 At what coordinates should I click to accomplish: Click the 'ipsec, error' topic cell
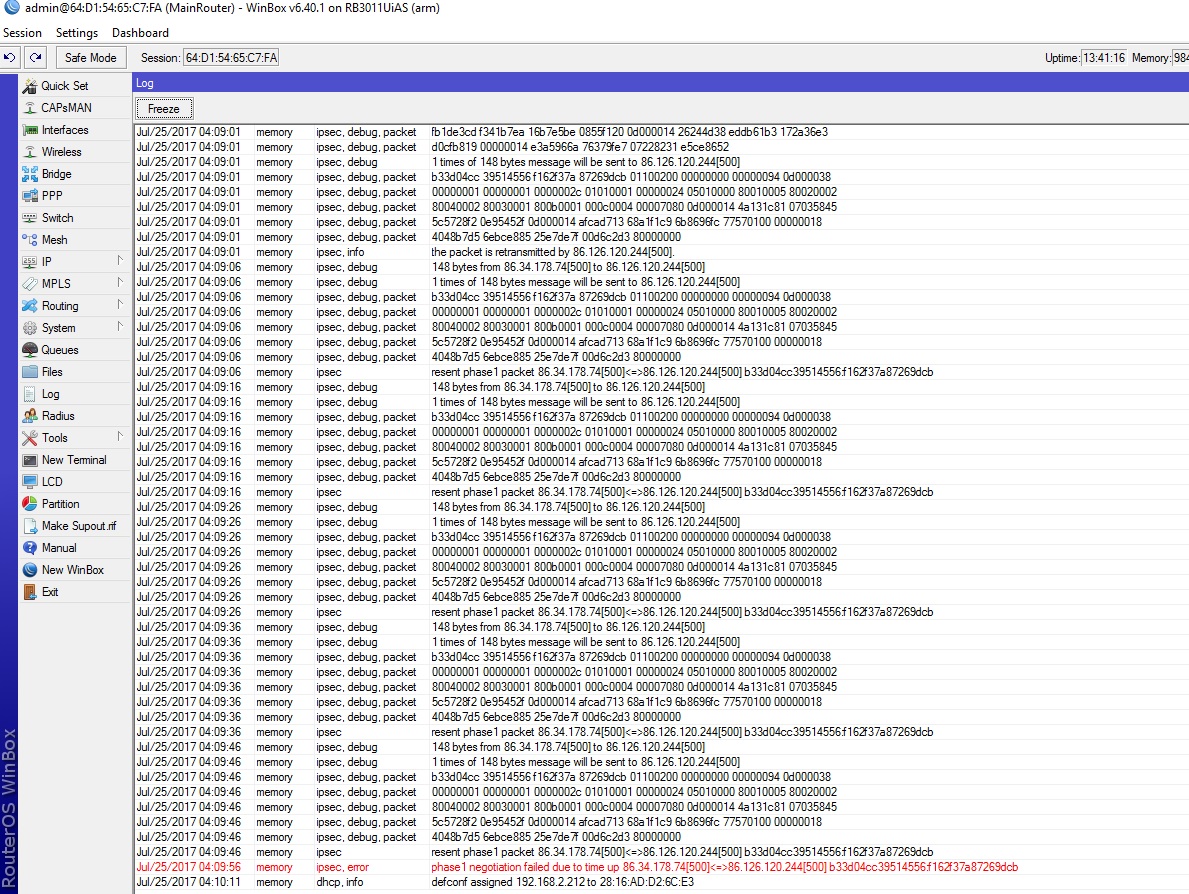[x=343, y=867]
